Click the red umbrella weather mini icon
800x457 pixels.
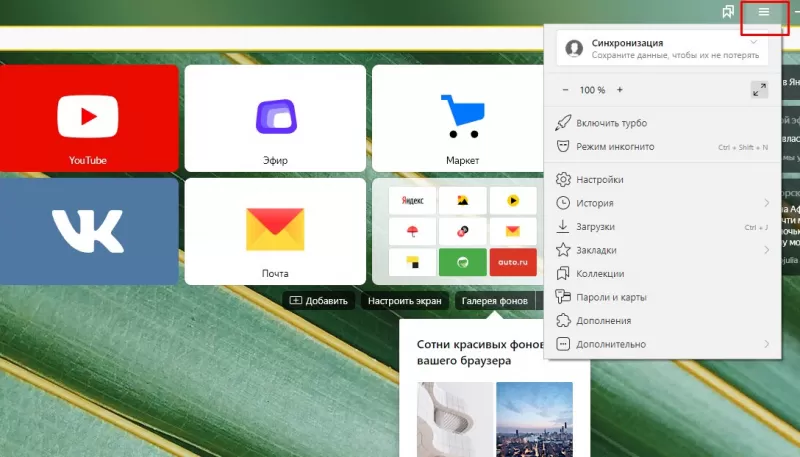[412, 232]
